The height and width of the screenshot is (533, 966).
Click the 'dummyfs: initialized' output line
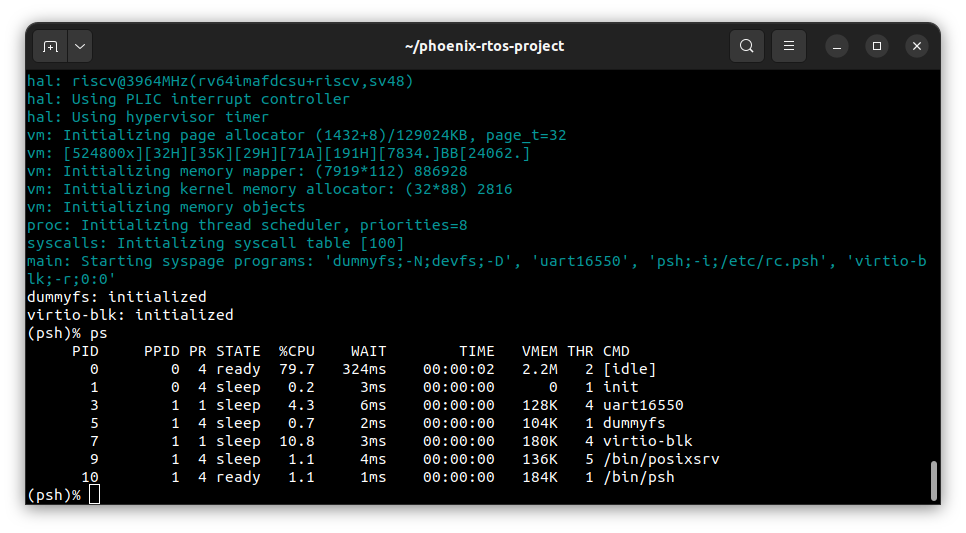(x=116, y=297)
